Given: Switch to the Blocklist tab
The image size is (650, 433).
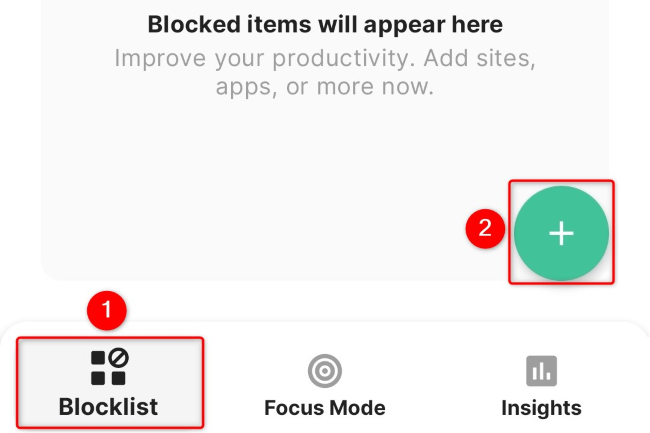Looking at the screenshot, I should tap(110, 382).
